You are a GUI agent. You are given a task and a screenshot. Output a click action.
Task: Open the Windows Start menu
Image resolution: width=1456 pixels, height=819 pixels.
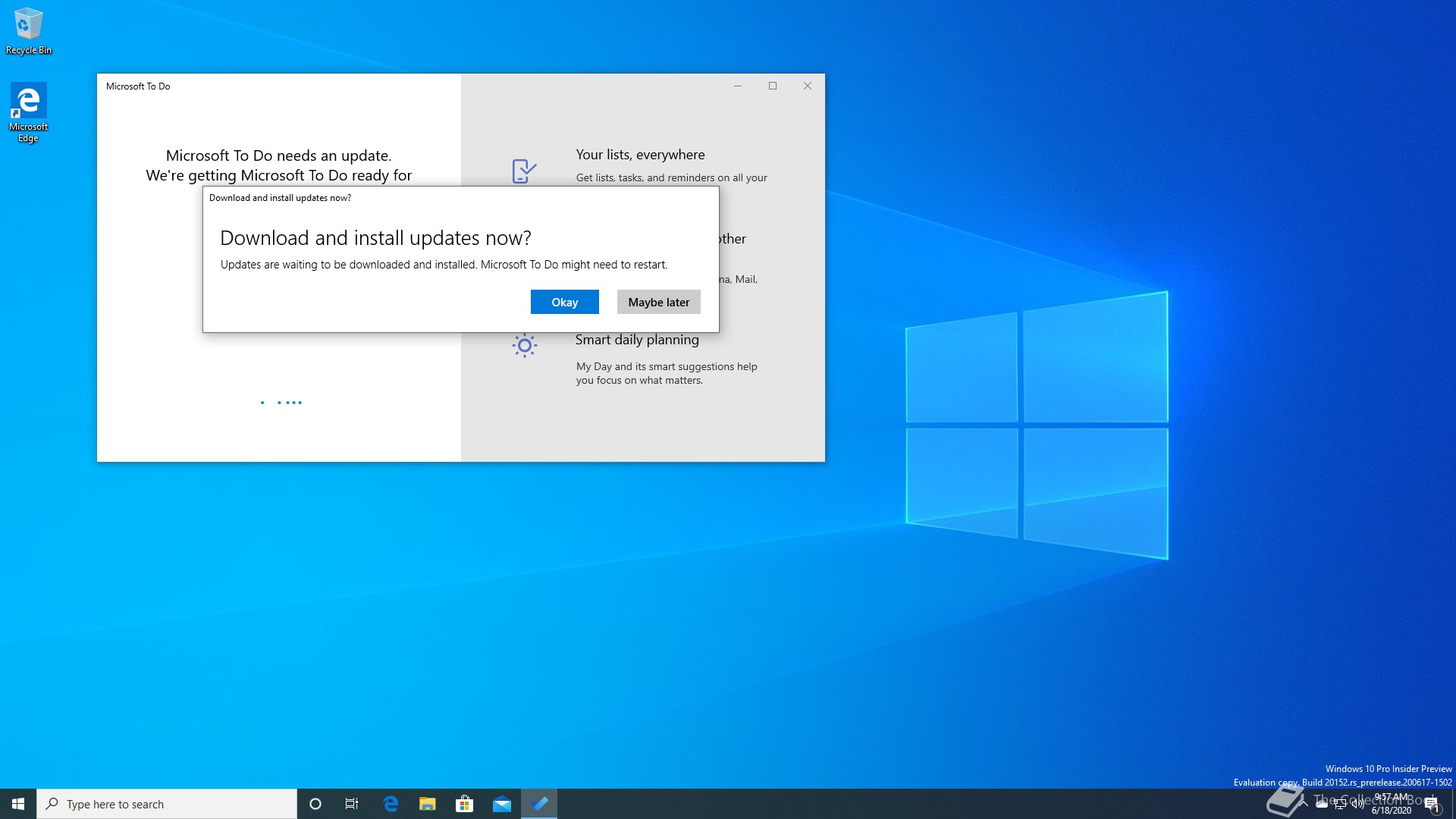point(18,804)
